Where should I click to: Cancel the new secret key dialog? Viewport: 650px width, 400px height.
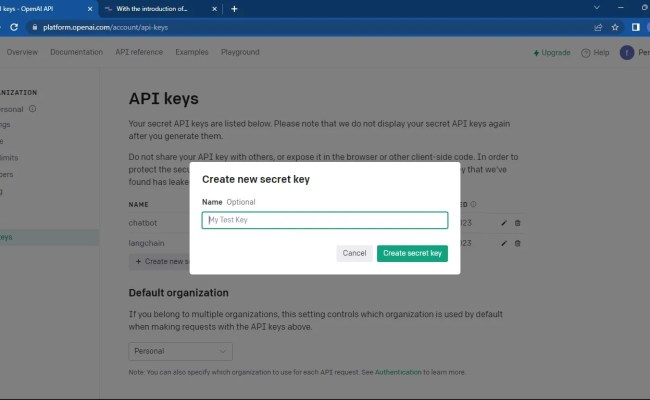pyautogui.click(x=354, y=253)
